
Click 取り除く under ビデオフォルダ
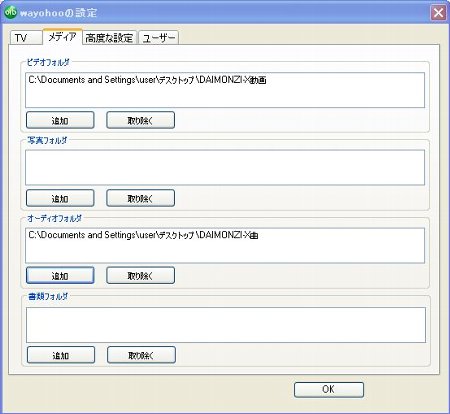(x=140, y=120)
